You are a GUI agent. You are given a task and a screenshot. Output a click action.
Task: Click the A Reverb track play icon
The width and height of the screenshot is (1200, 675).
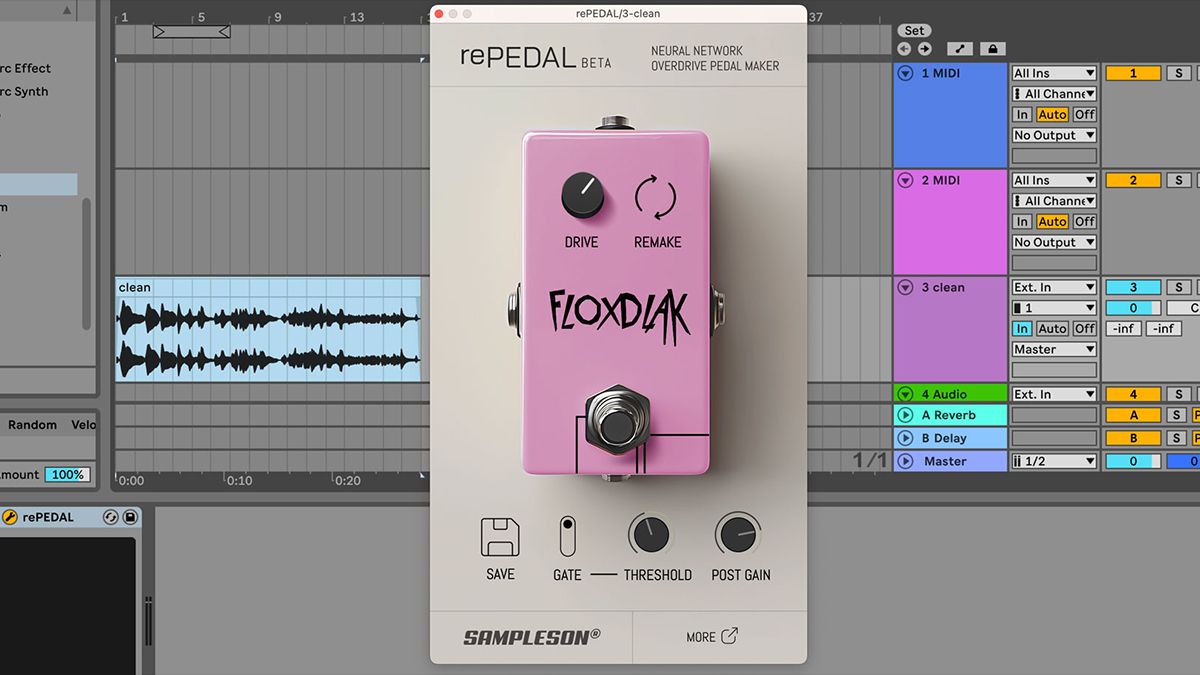pyautogui.click(x=906, y=415)
